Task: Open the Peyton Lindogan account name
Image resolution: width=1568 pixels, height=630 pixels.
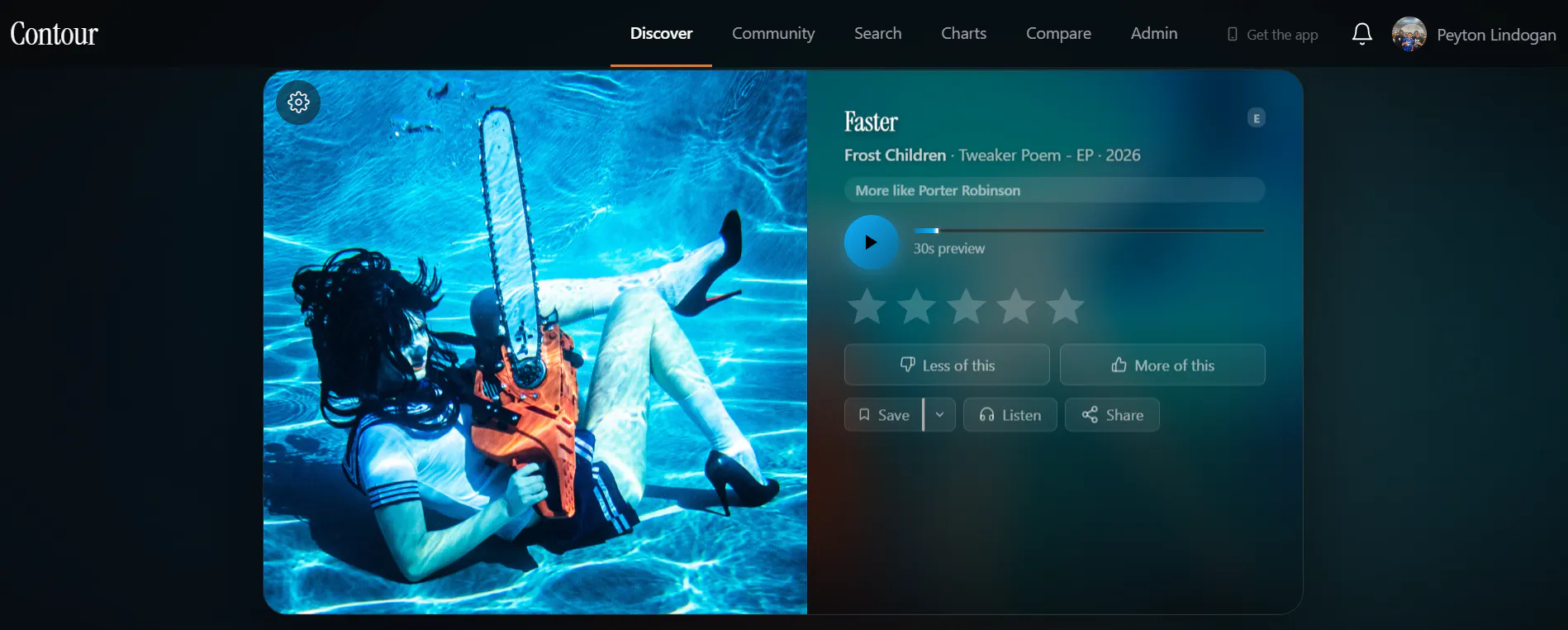Action: pos(1496,35)
